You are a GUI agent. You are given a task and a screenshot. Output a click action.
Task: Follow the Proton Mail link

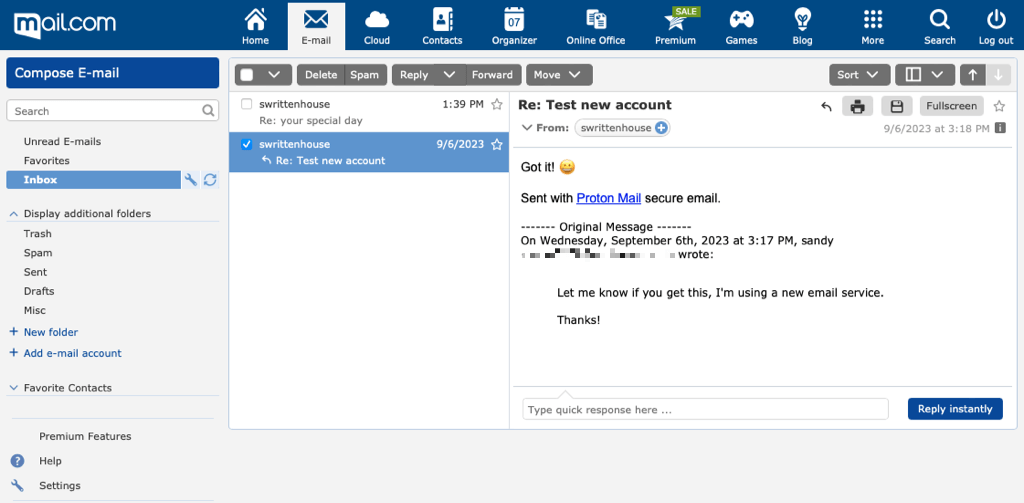(608, 198)
